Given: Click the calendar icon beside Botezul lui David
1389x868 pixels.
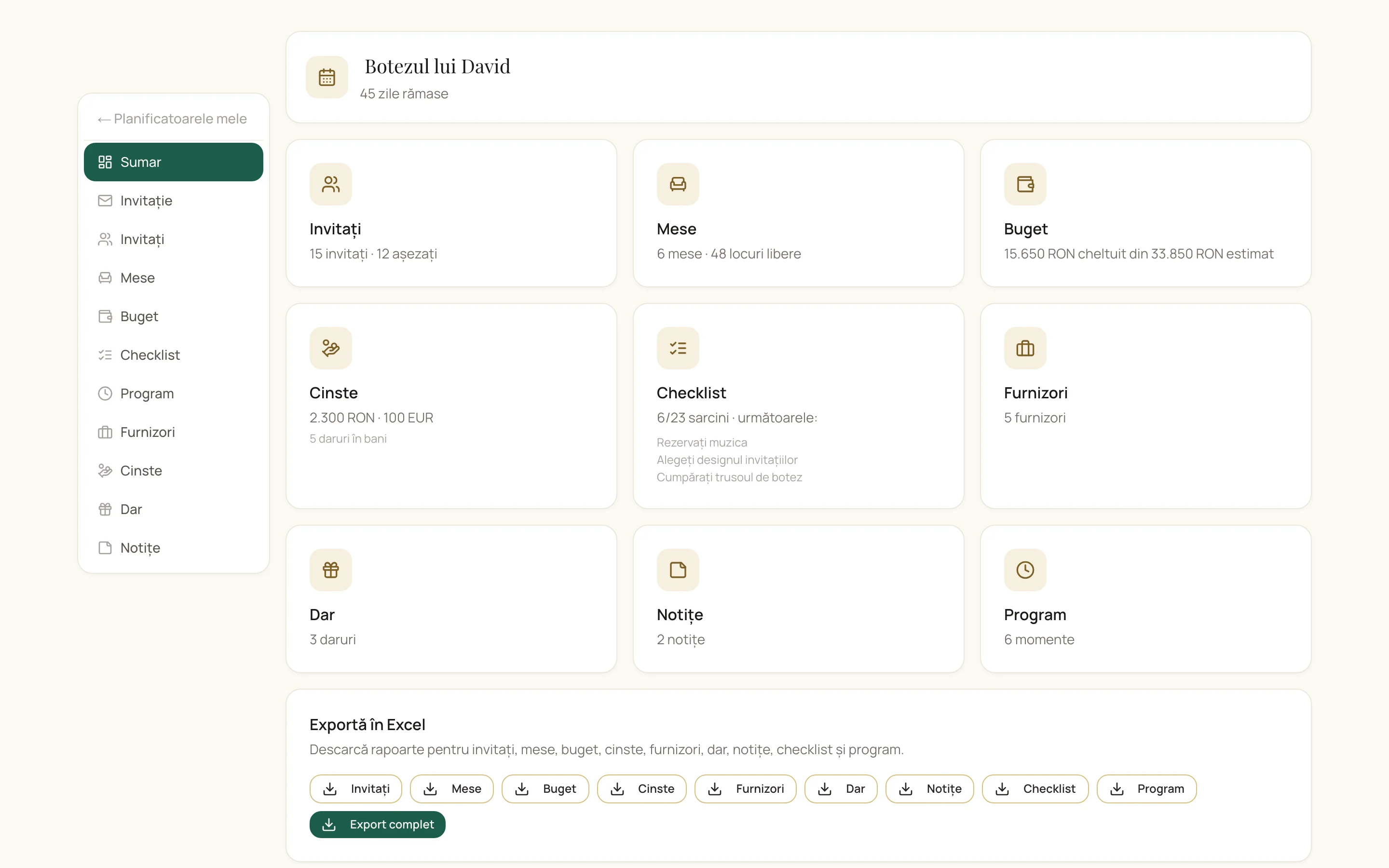Looking at the screenshot, I should click(327, 77).
